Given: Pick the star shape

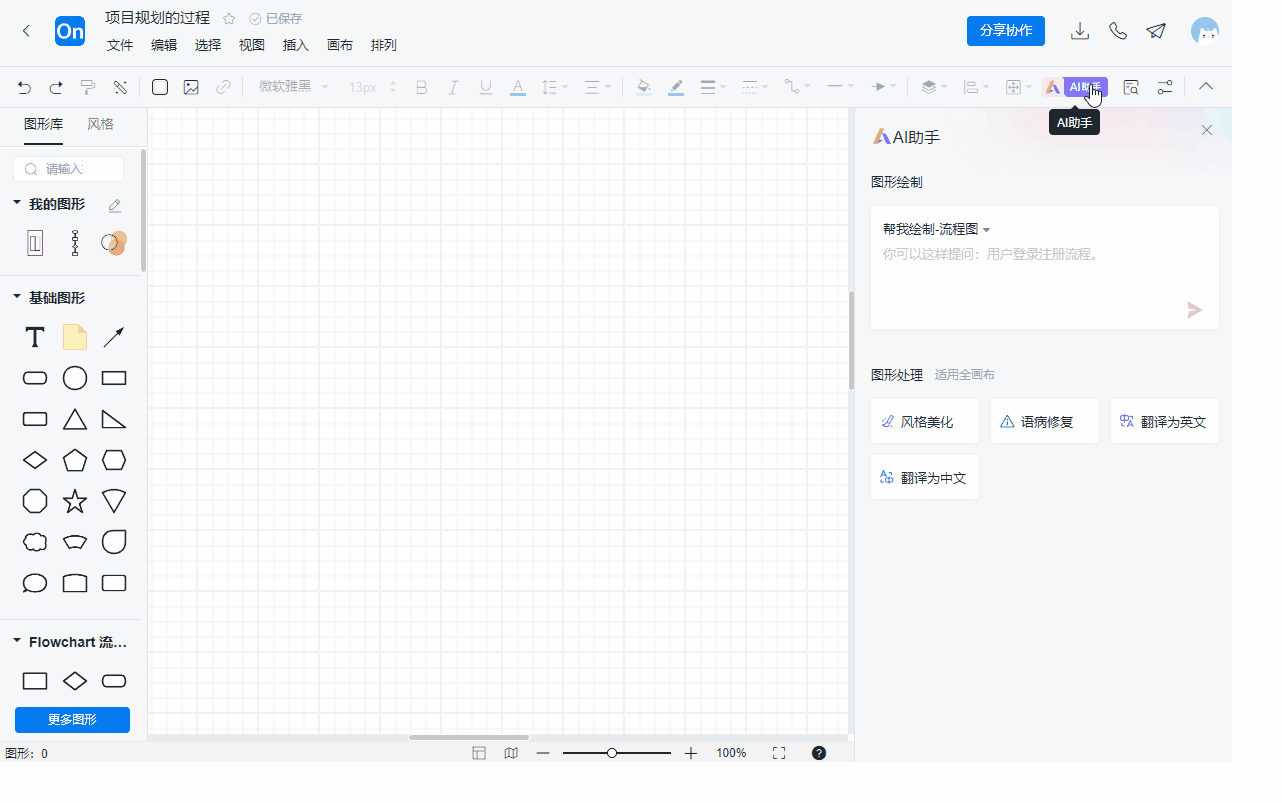Looking at the screenshot, I should [x=75, y=501].
